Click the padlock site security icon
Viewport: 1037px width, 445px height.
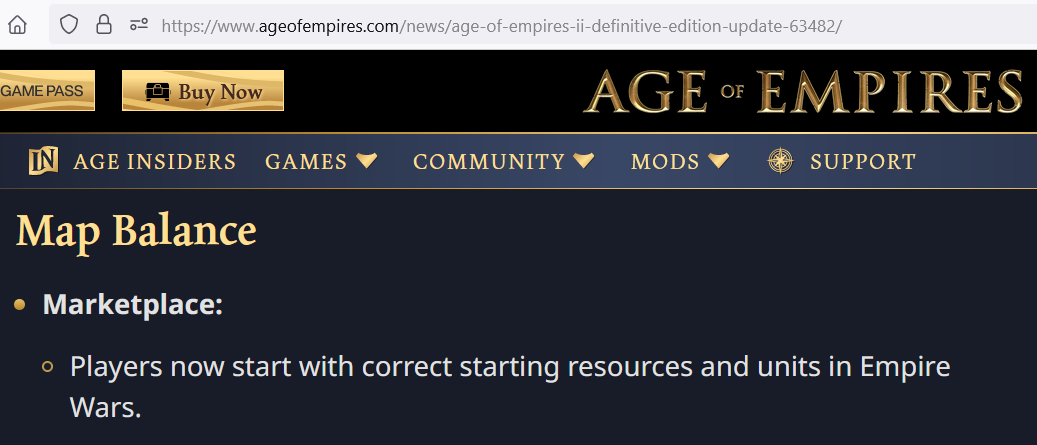point(104,25)
